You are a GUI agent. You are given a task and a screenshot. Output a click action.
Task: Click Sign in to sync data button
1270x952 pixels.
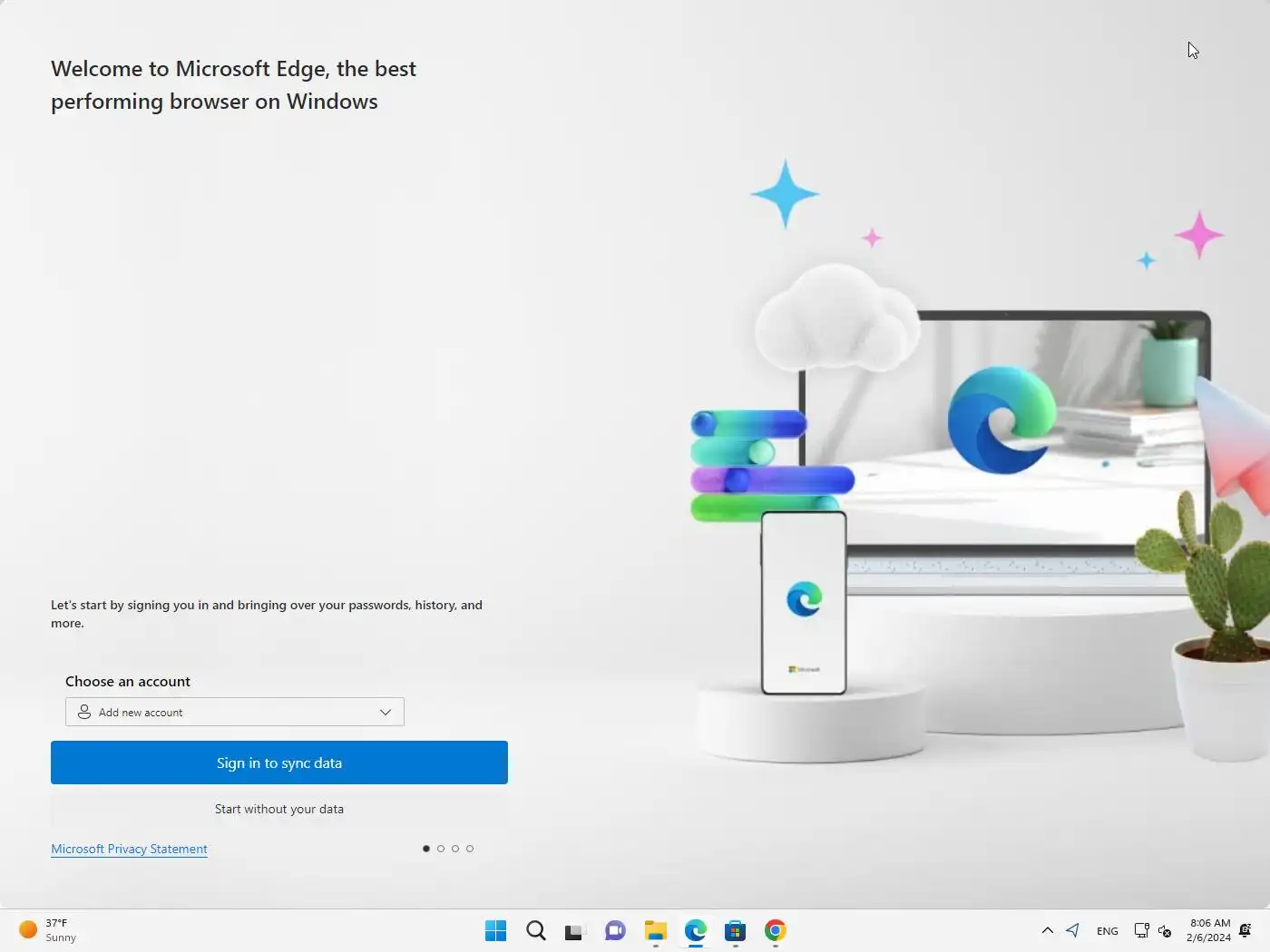pyautogui.click(x=278, y=763)
